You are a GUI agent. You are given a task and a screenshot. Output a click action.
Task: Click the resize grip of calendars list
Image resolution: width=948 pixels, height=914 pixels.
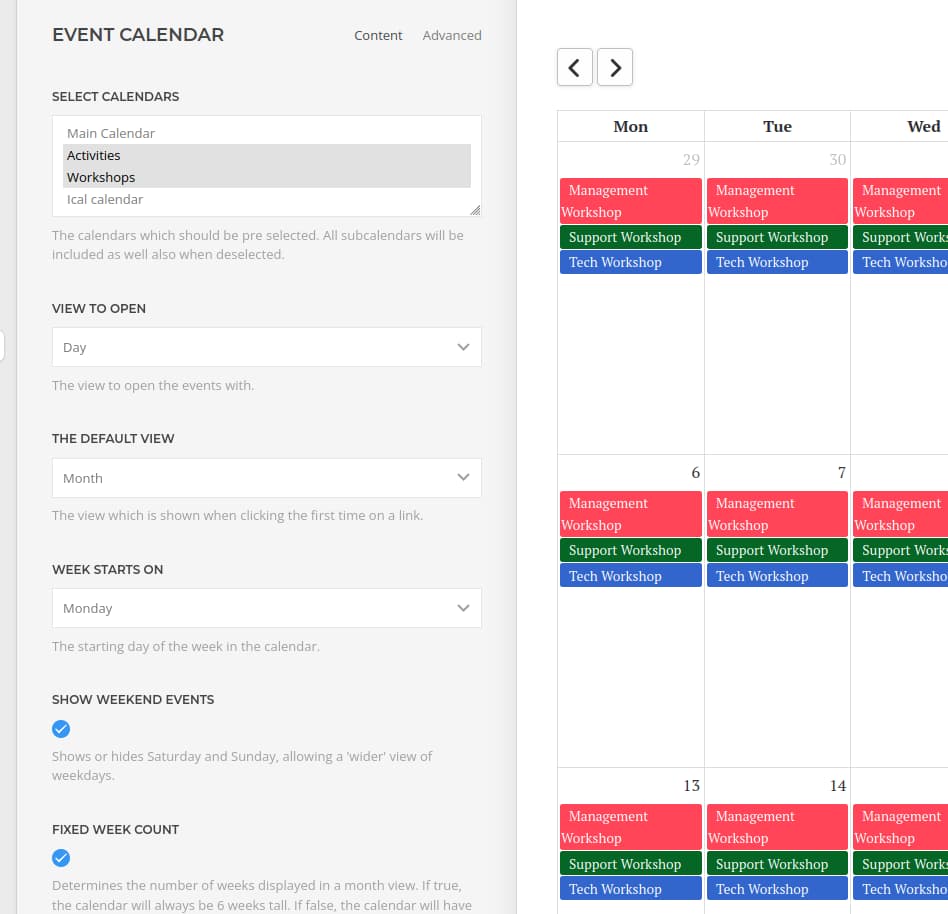pos(475,210)
